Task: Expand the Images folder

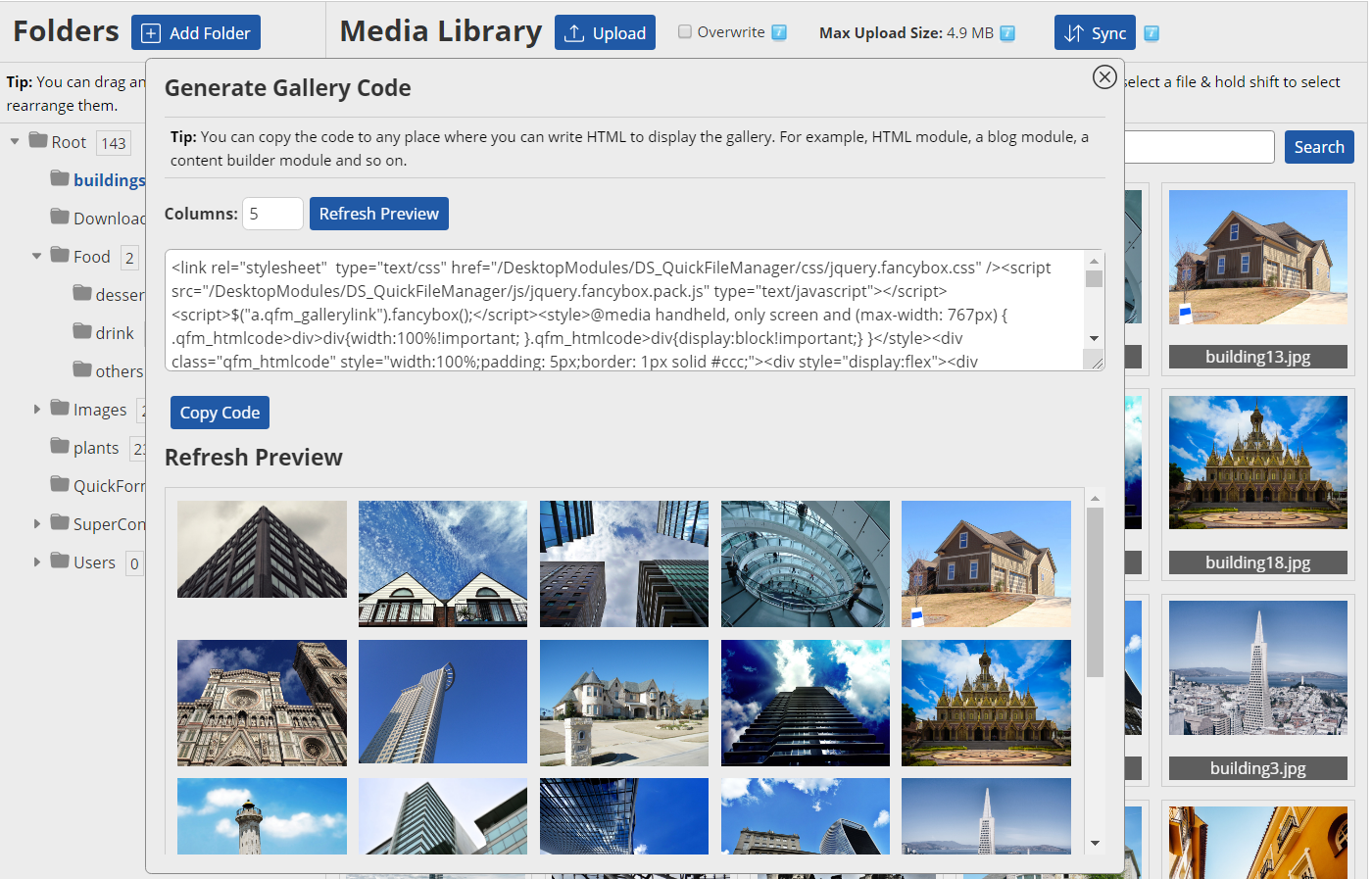Action: (36, 410)
